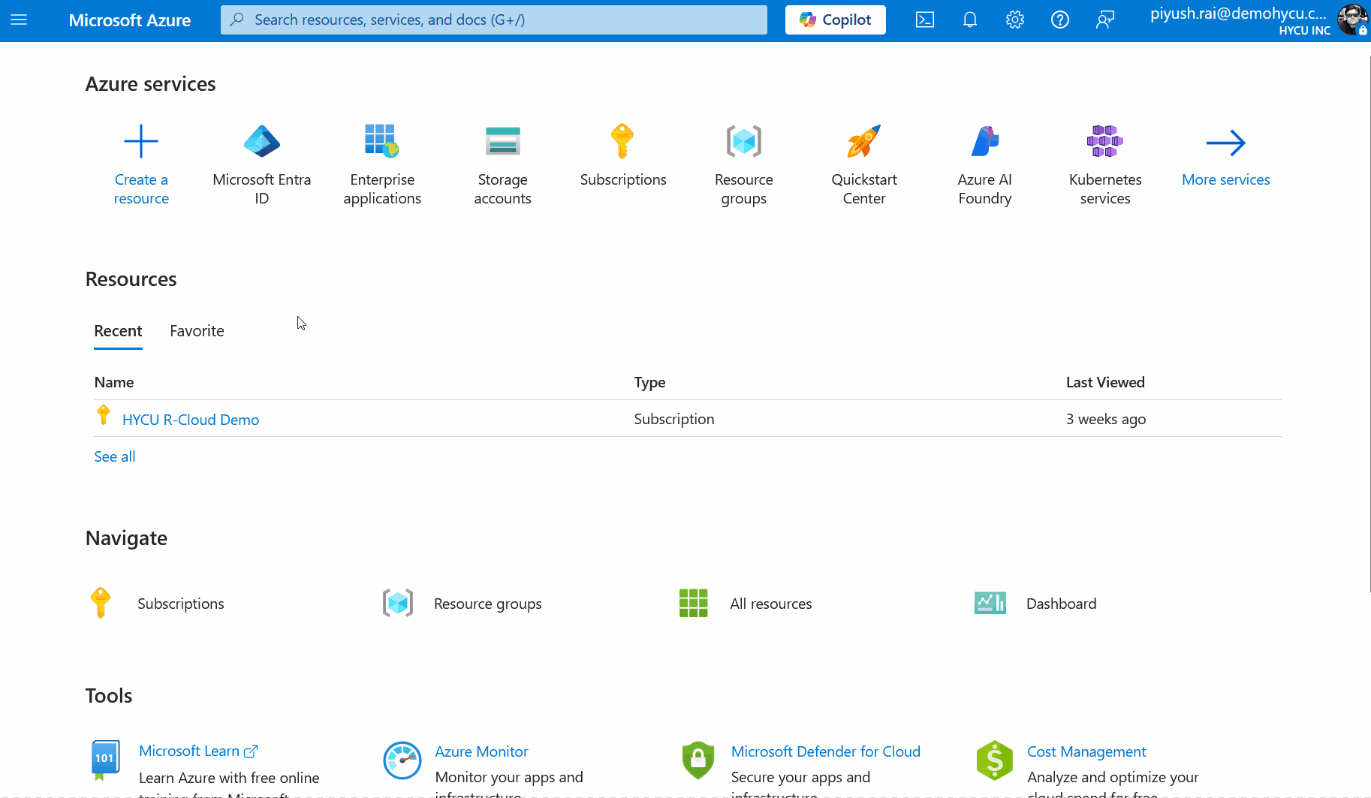Viewport: 1371px width, 798px height.
Task: Open Azure AI Foundry icon
Action: click(985, 142)
